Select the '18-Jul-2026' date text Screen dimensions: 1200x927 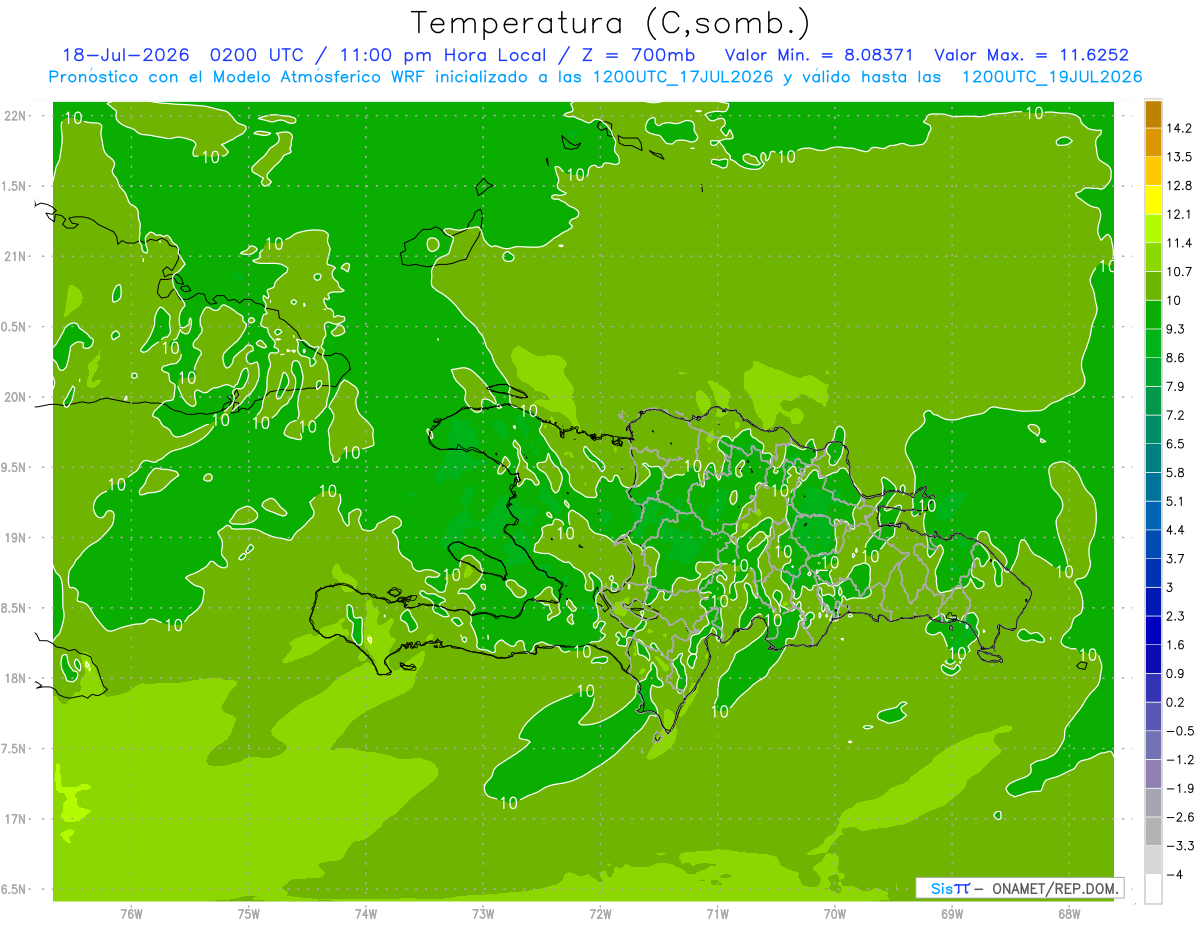(x=125, y=55)
